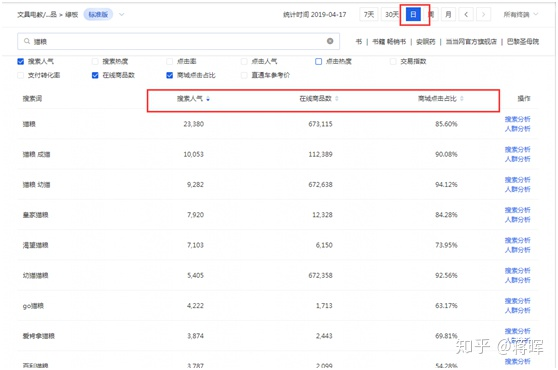
Task: Expand the 标准版 version dropdown chevron
Action: 122,15
